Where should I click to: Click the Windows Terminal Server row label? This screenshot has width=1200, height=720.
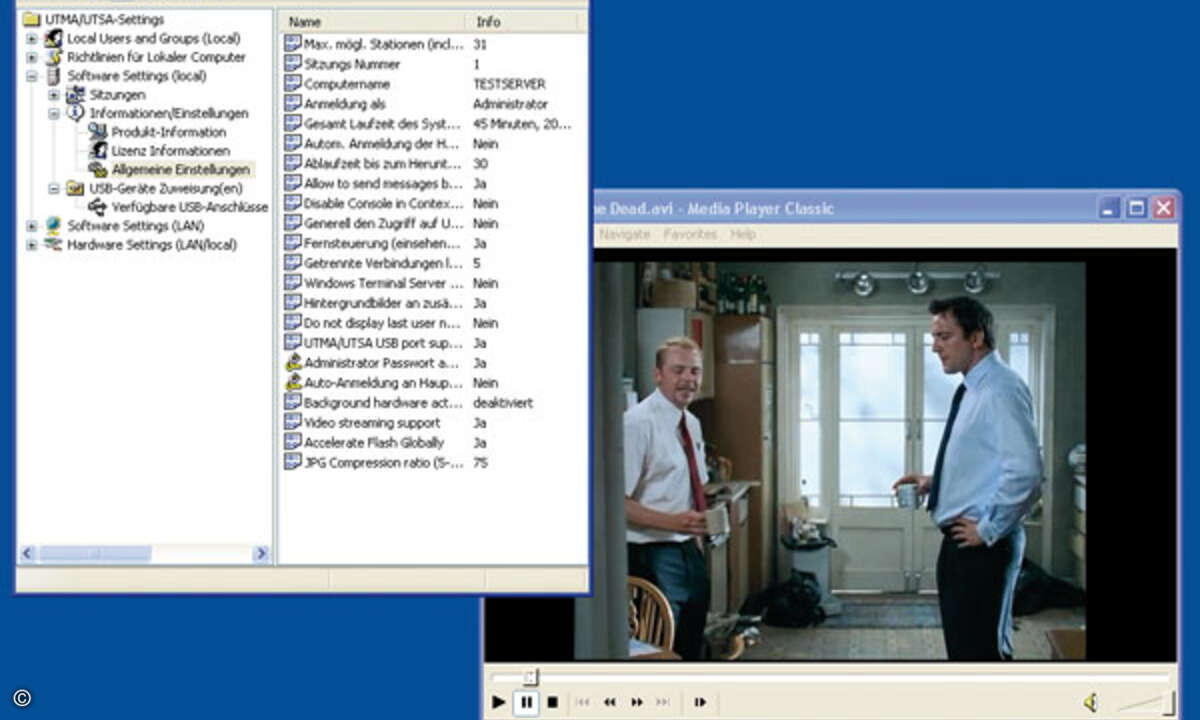tap(382, 284)
